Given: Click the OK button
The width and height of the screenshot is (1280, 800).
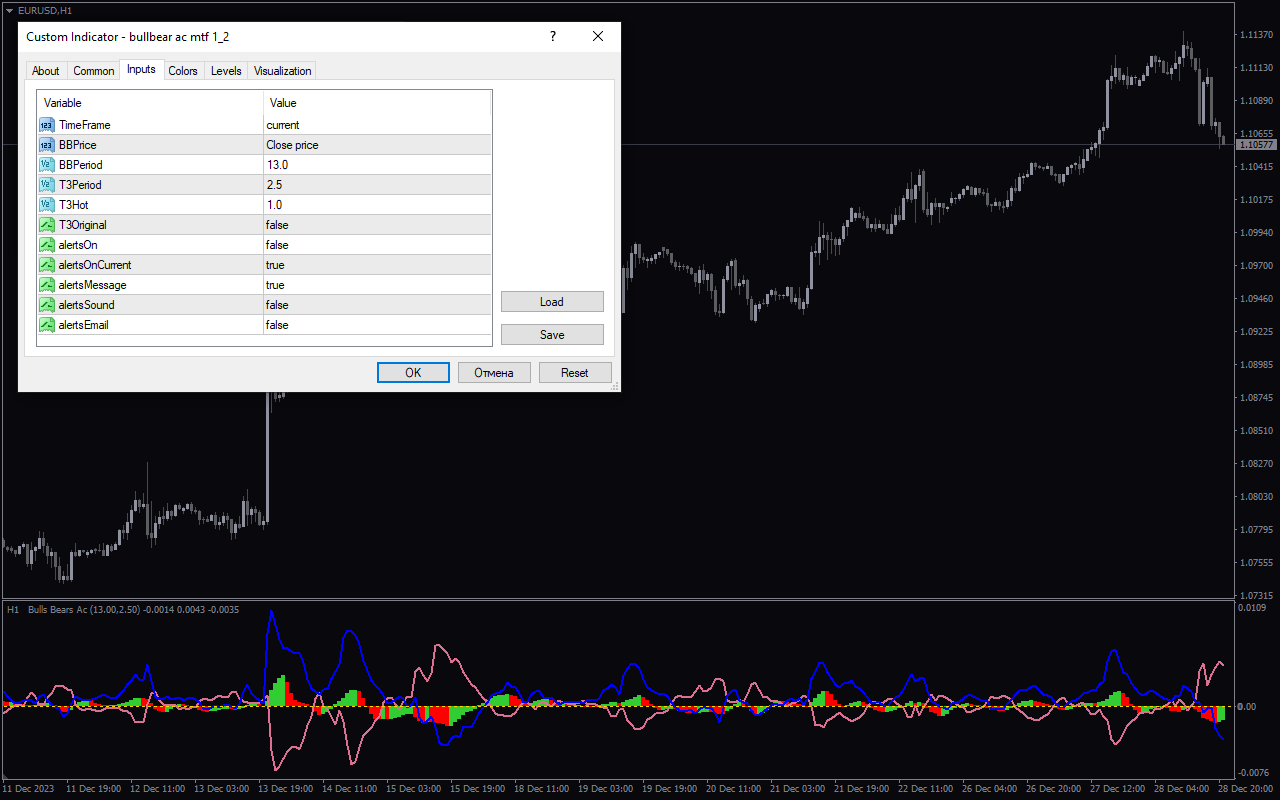Looking at the screenshot, I should [x=413, y=372].
